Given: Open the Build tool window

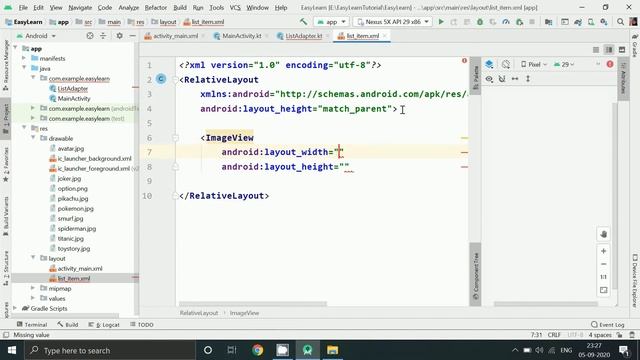Looking at the screenshot, I should [x=68, y=324].
